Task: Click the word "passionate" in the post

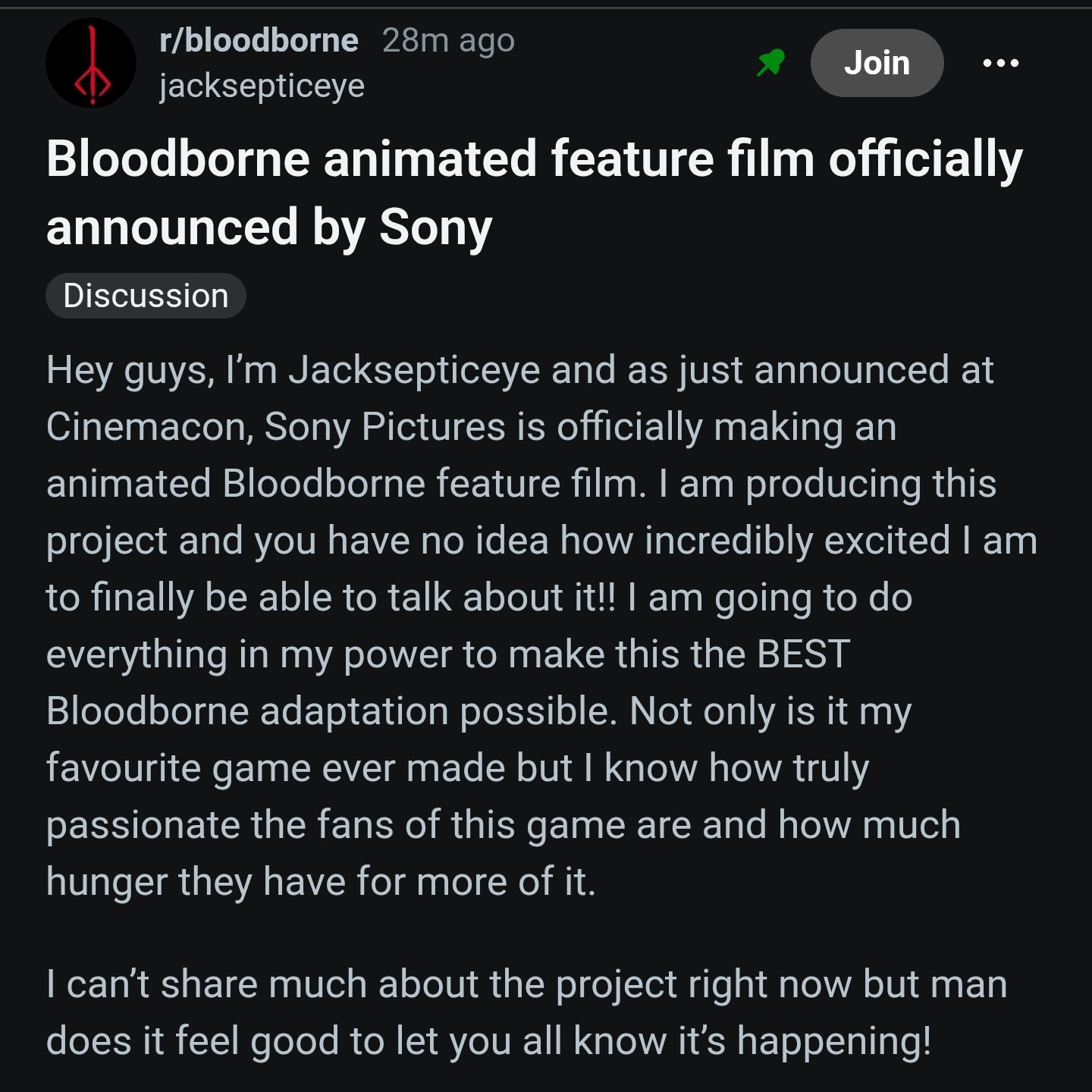Action: click(143, 825)
